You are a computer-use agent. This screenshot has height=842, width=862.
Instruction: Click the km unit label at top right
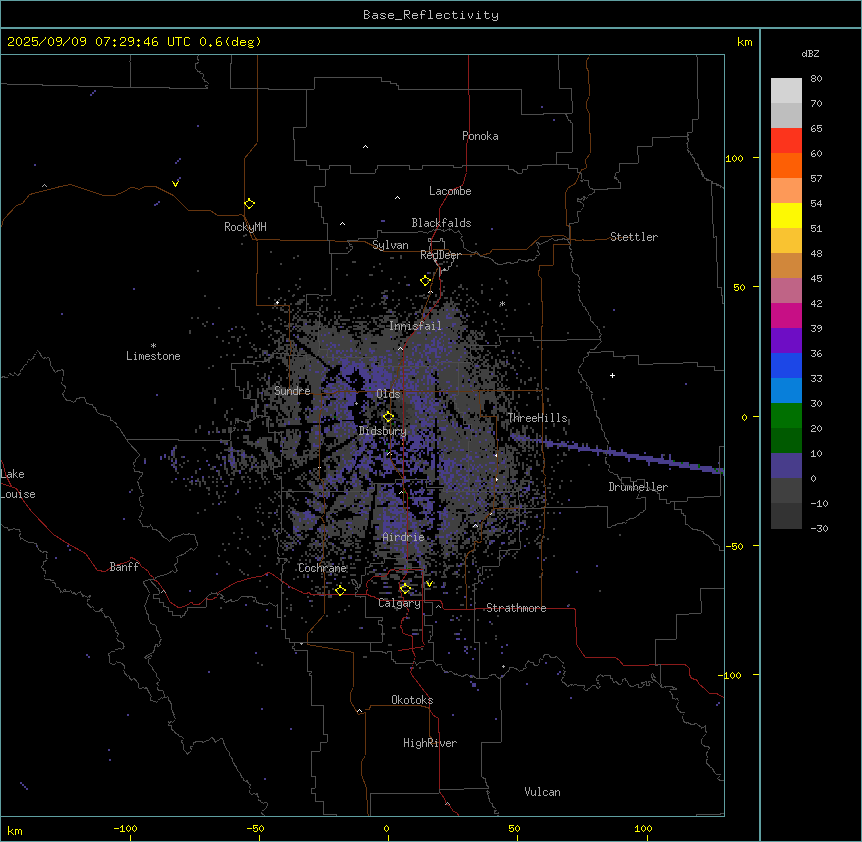pyautogui.click(x=745, y=42)
